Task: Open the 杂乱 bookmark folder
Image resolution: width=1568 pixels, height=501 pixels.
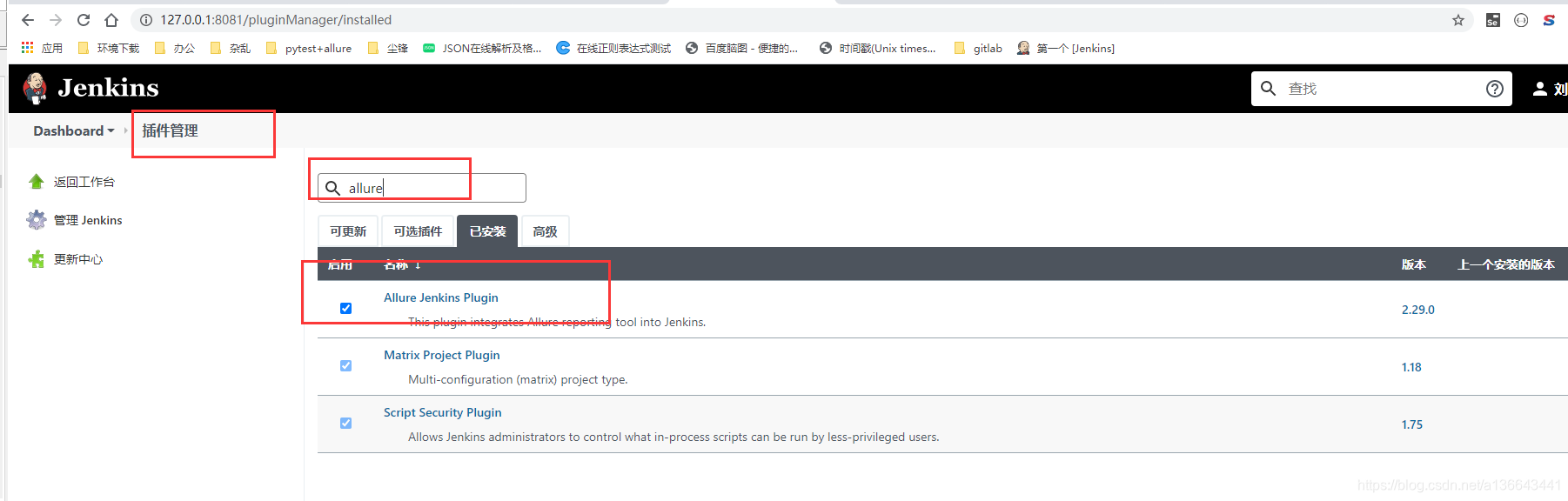Action: point(231,48)
